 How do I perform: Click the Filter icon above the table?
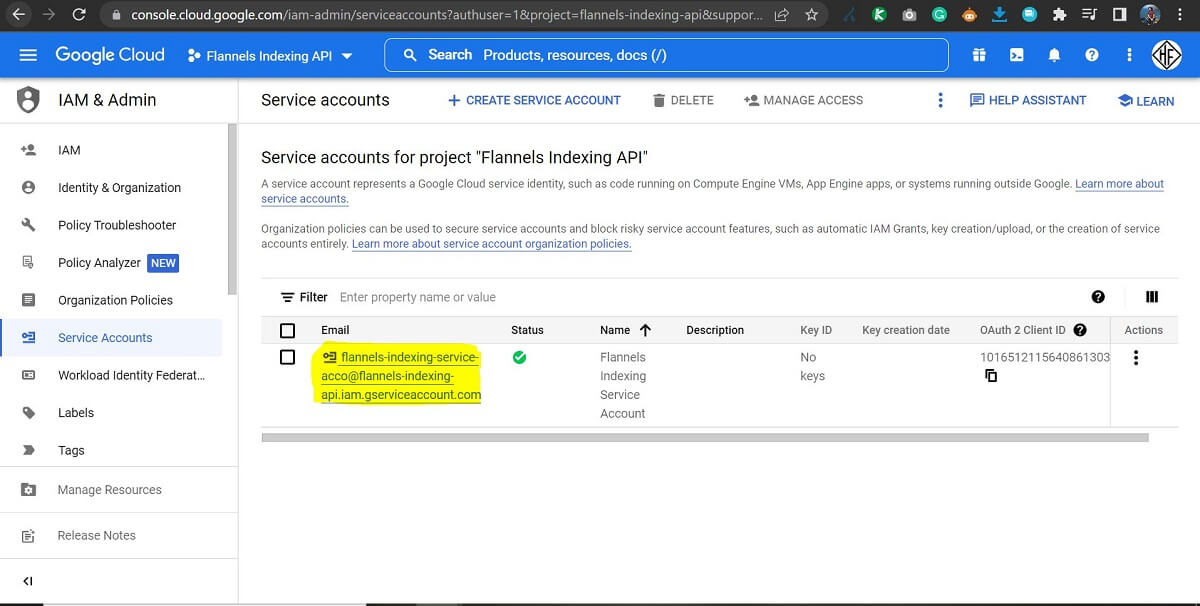pos(288,297)
